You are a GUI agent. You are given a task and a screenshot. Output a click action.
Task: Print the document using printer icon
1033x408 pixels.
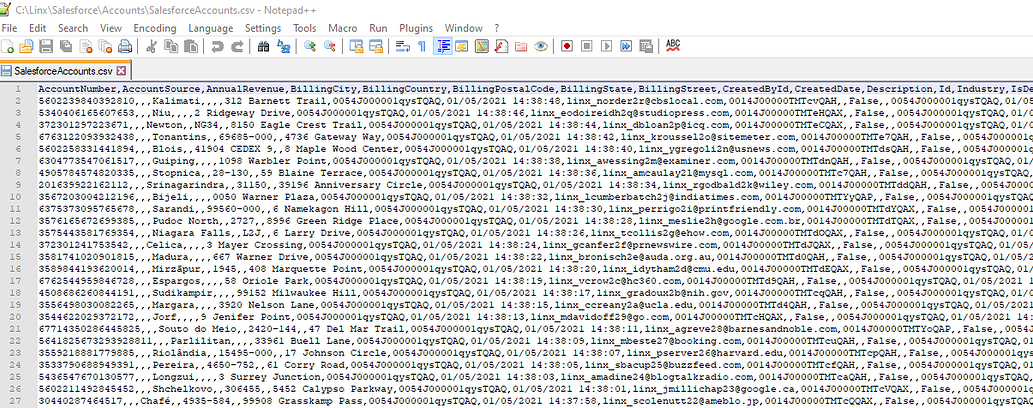coord(125,46)
